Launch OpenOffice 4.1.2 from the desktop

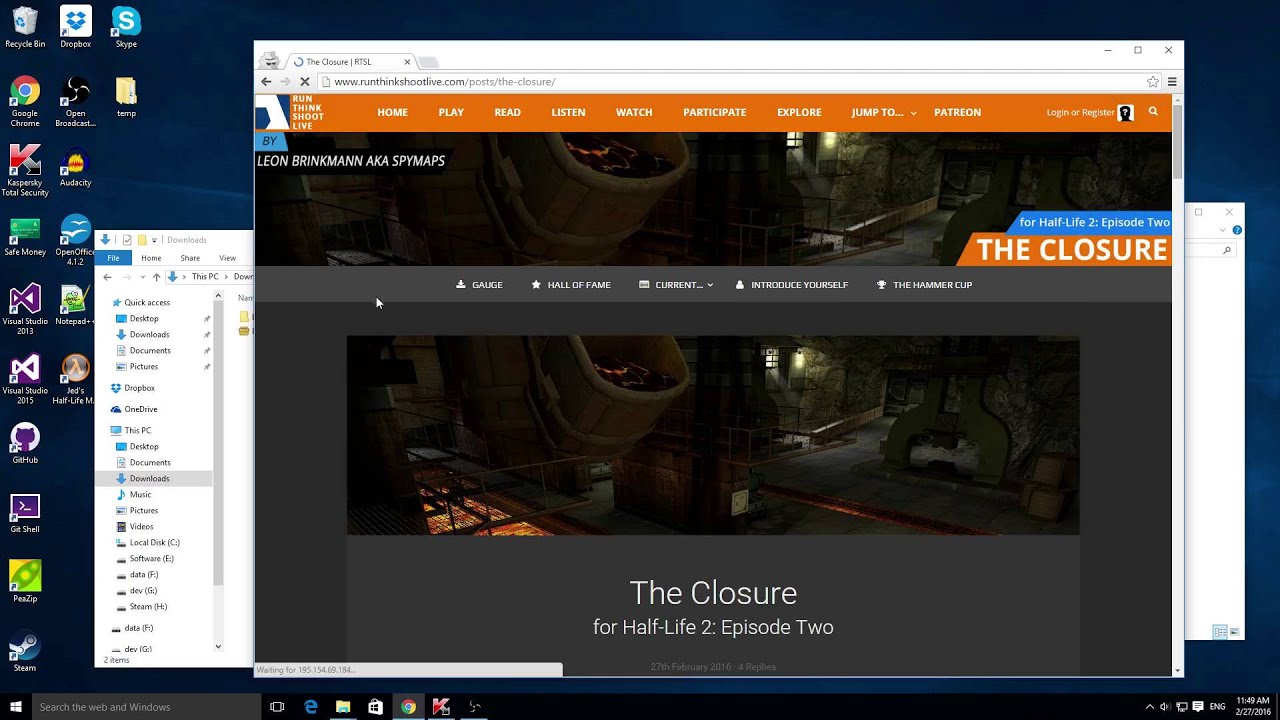tap(75, 240)
